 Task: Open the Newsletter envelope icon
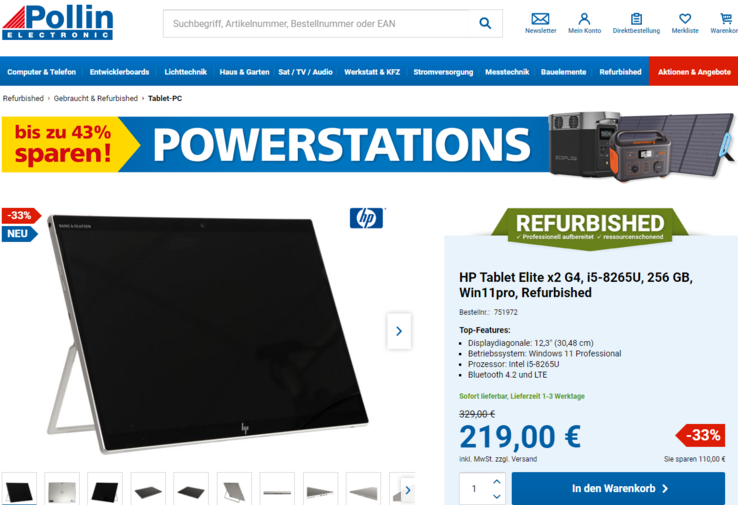tap(540, 18)
